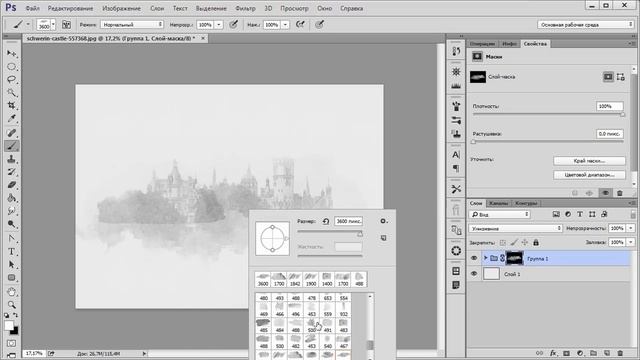
Task: Select the Quick Selection tool
Action: tap(11, 93)
